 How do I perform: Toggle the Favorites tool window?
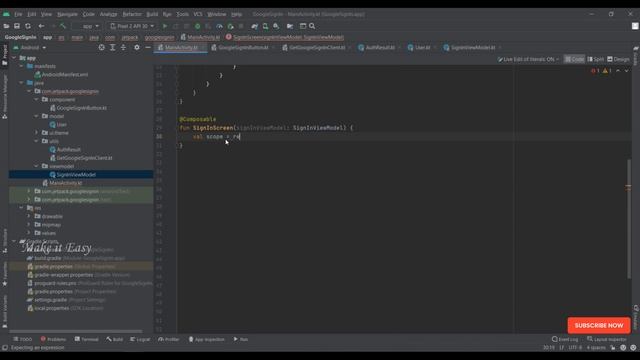tap(4, 274)
